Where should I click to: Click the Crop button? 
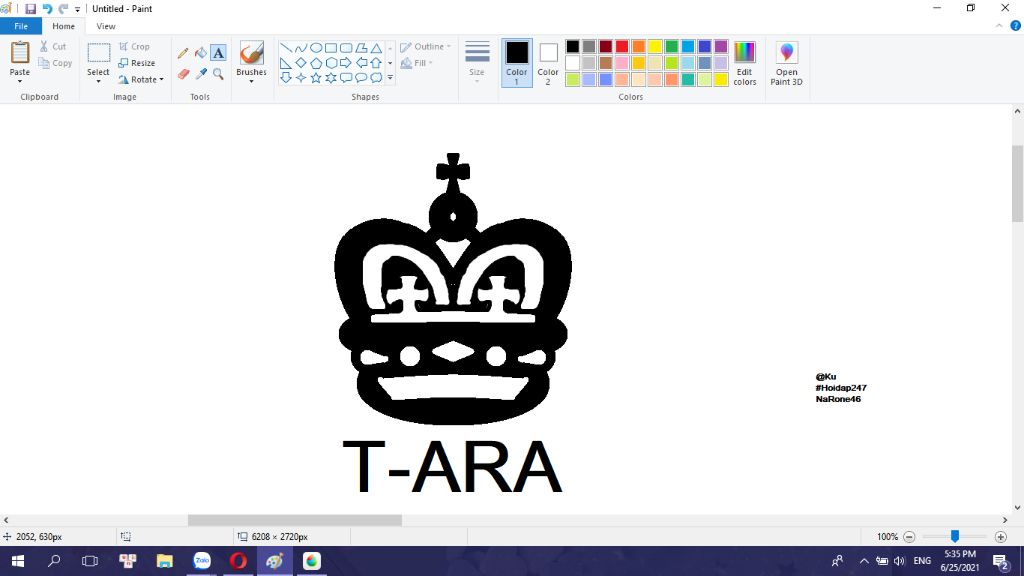[135, 46]
